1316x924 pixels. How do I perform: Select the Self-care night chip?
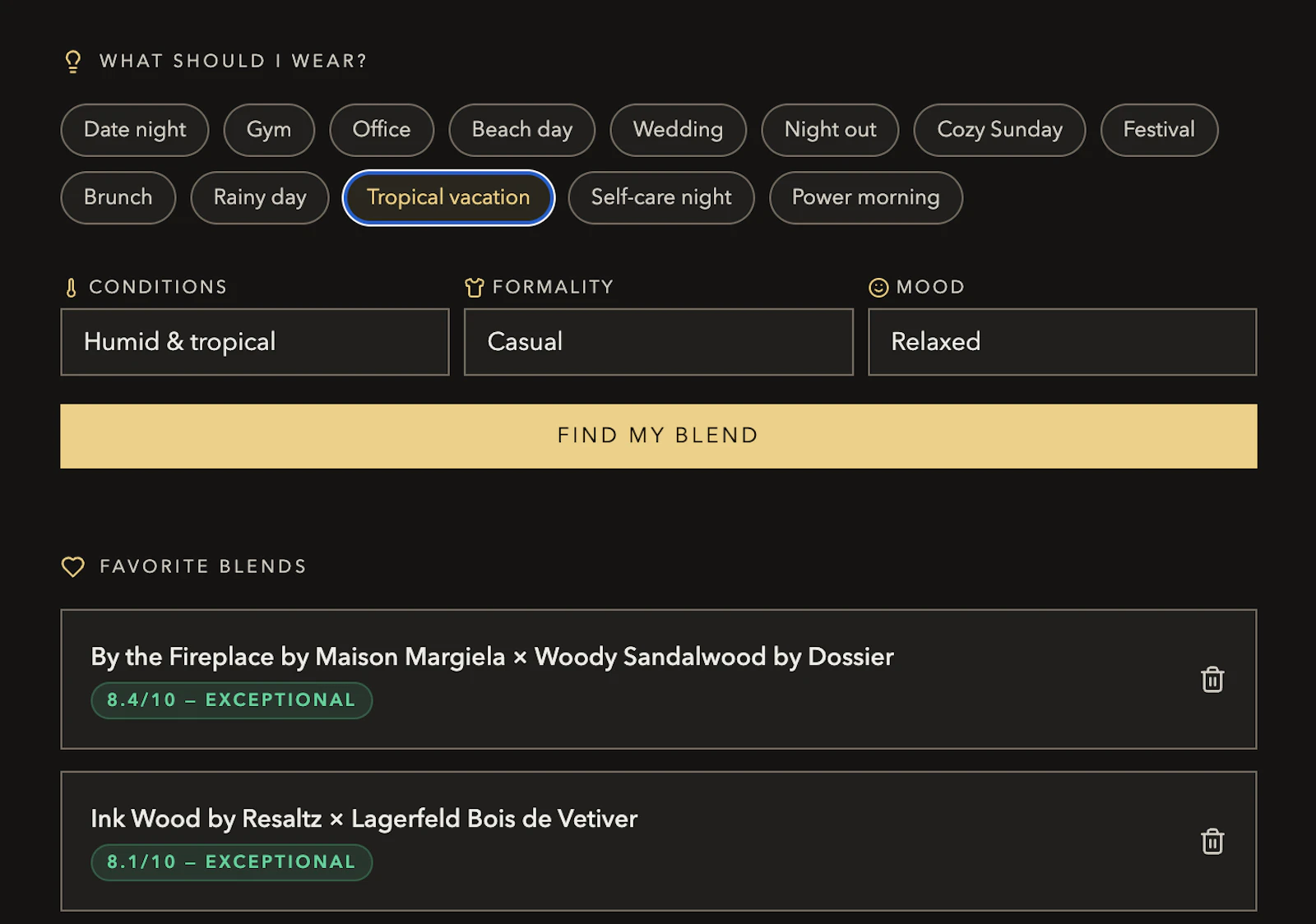click(660, 197)
